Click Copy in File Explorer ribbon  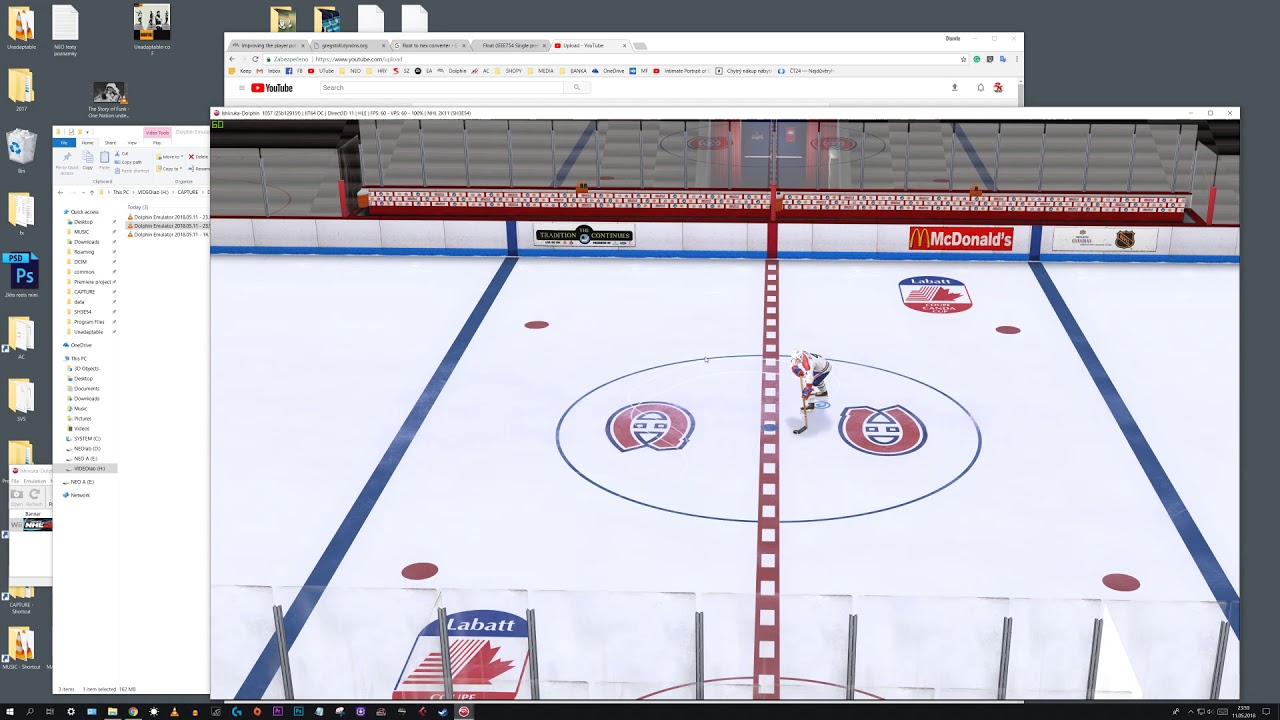tap(88, 160)
